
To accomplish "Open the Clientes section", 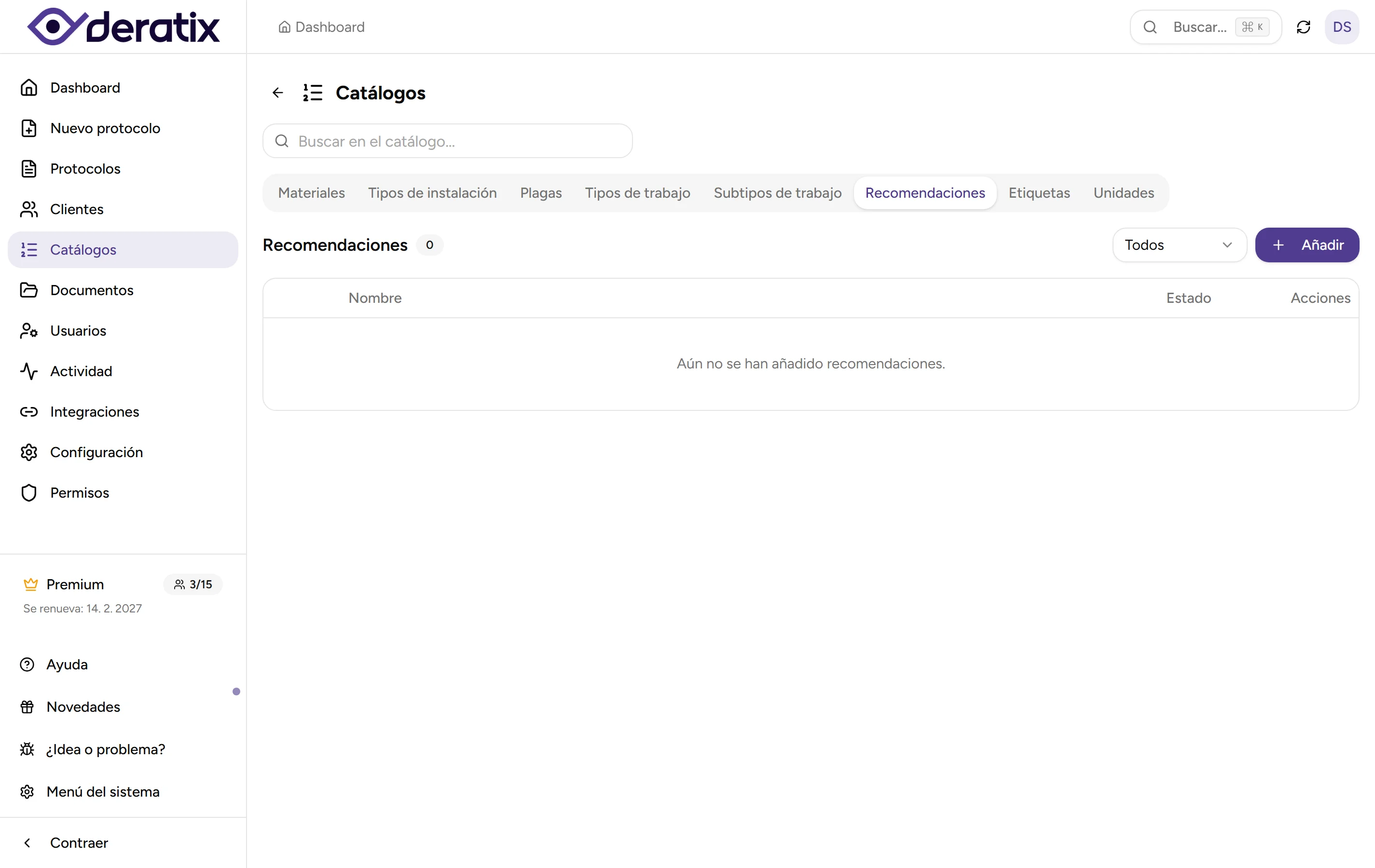I will click(x=77, y=209).
